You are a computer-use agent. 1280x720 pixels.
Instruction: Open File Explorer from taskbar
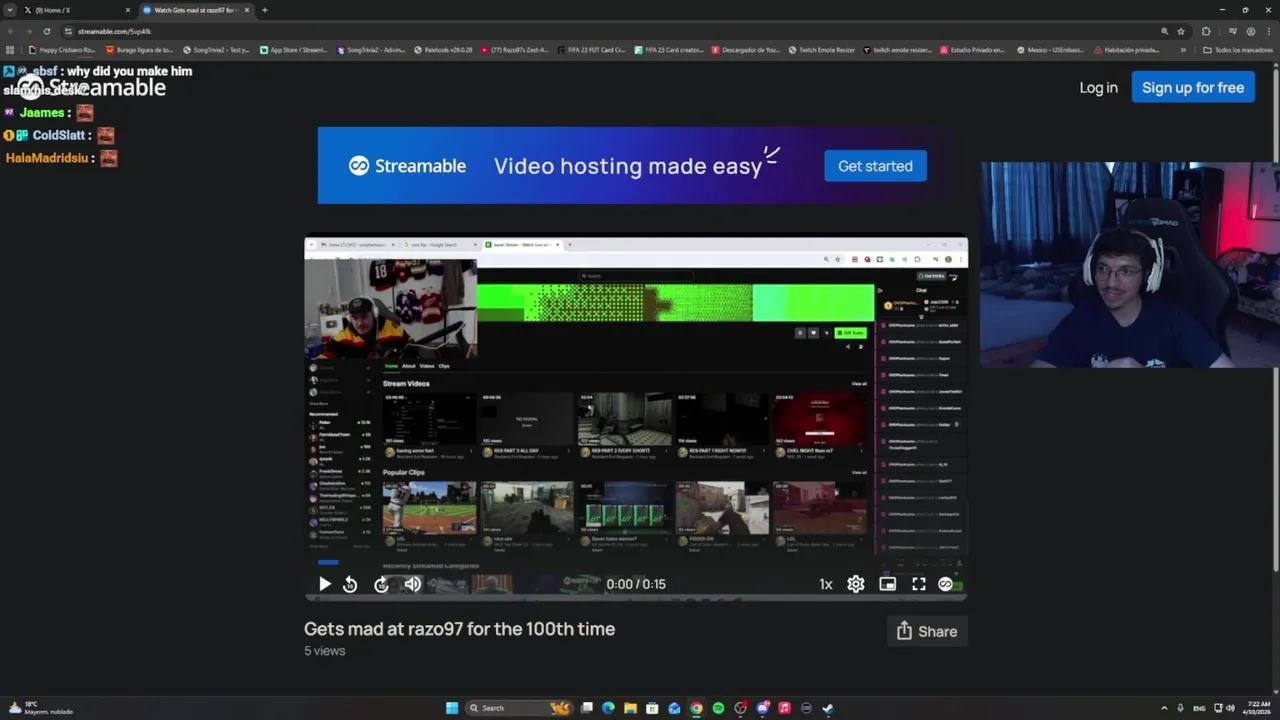coord(630,708)
